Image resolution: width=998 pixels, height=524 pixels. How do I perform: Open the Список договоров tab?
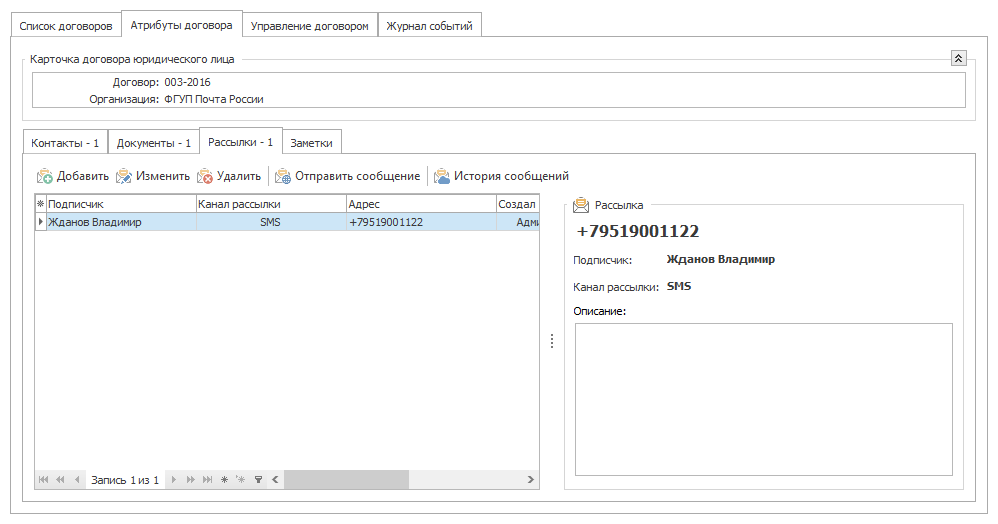coord(66,26)
